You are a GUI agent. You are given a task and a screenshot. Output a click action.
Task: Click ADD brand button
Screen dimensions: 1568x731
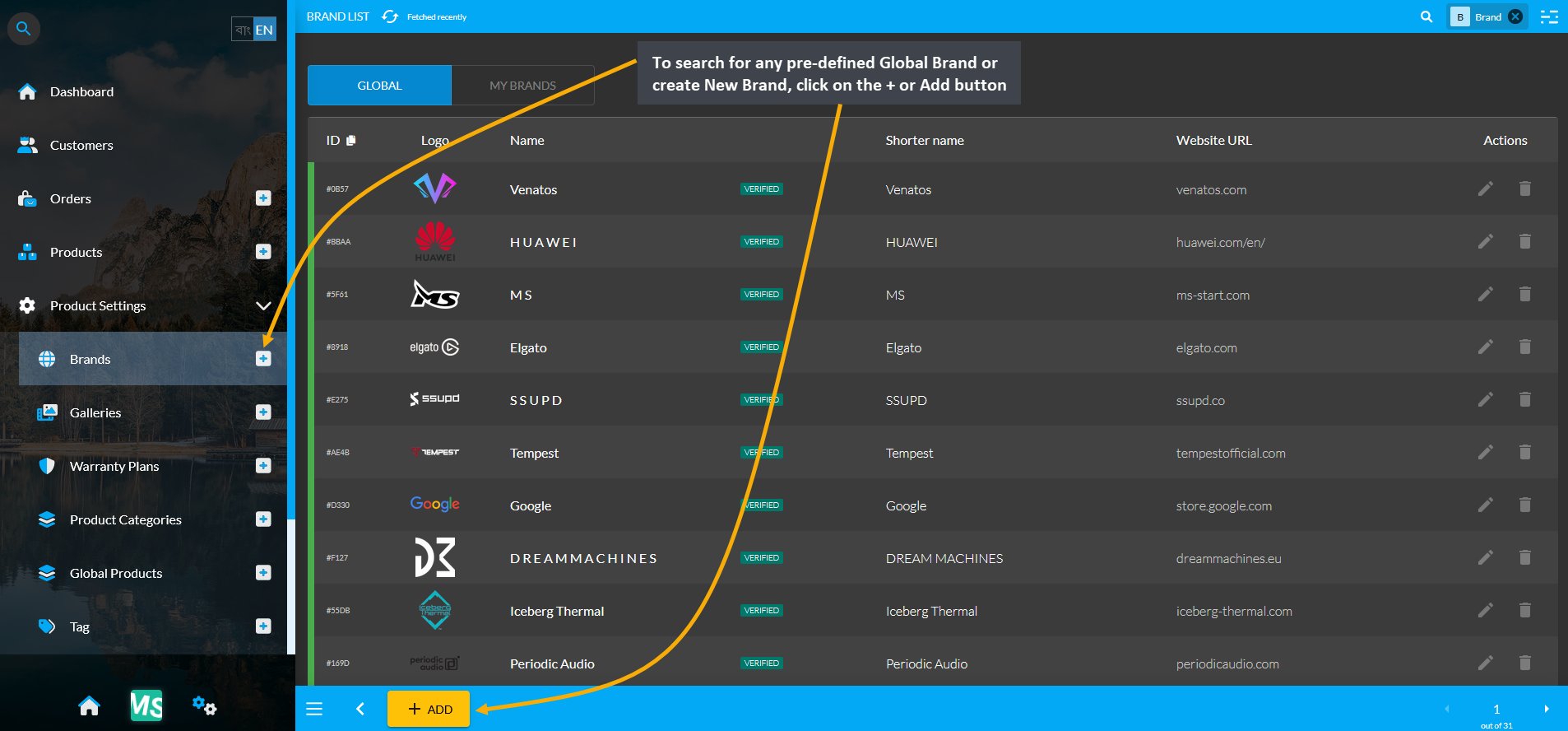(429, 709)
